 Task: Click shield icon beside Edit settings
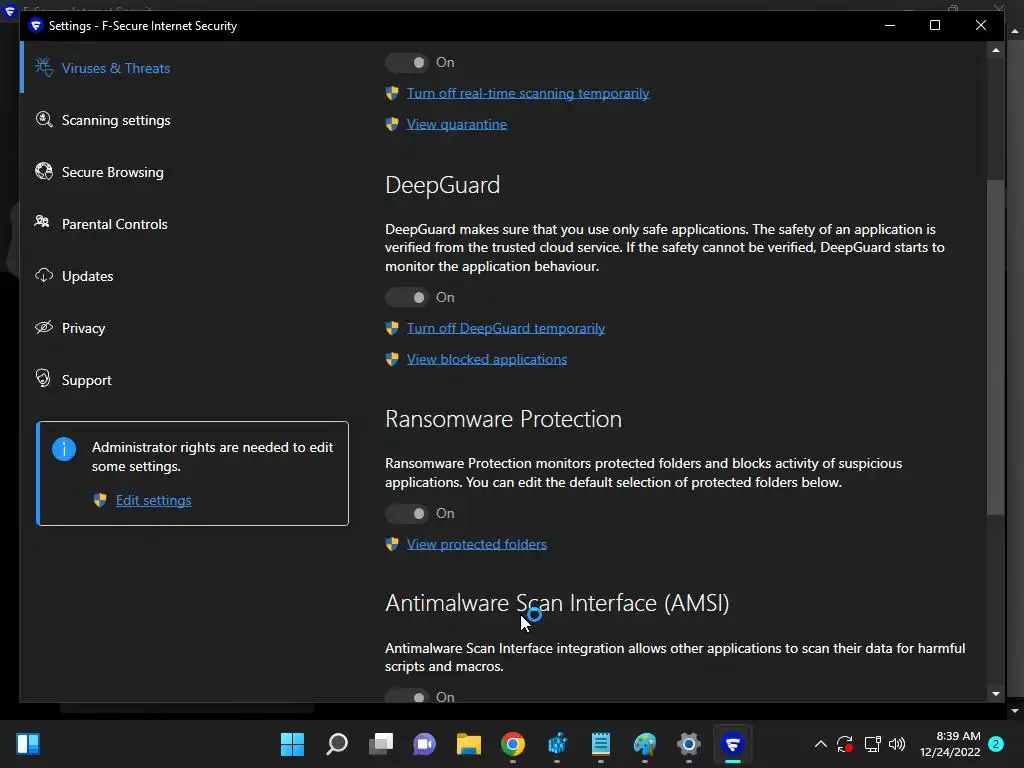100,500
